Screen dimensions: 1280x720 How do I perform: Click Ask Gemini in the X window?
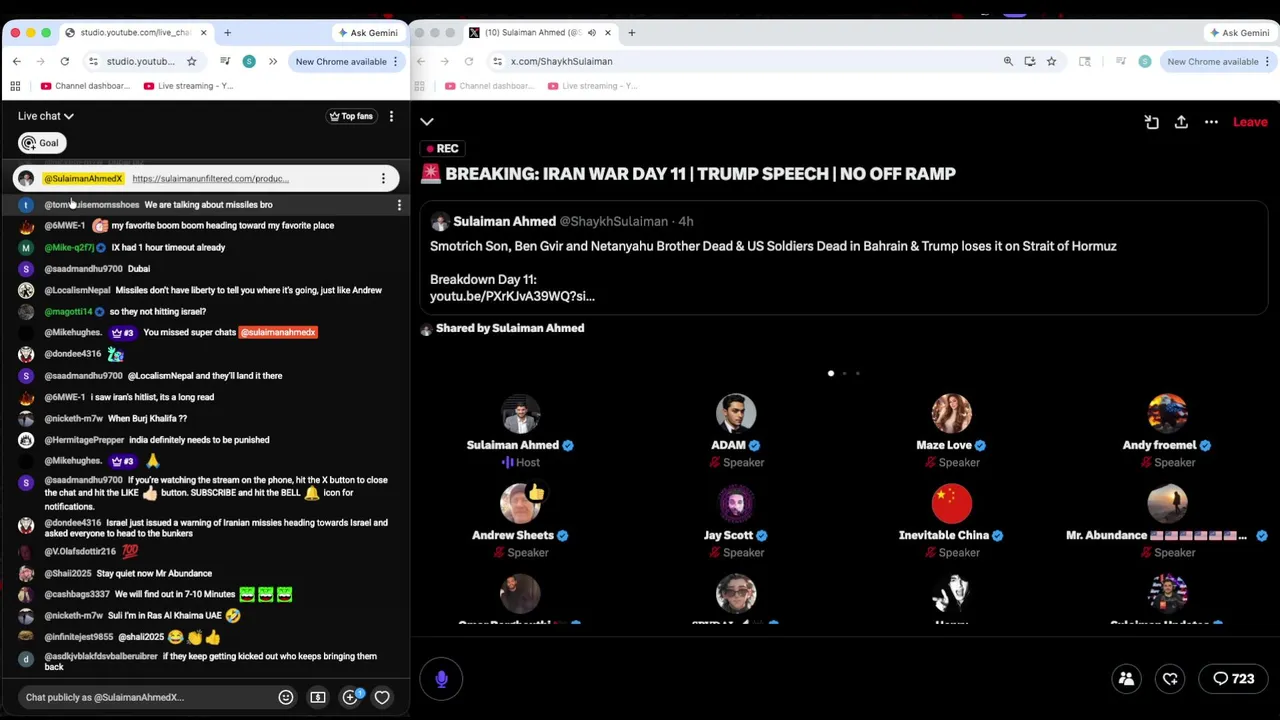1239,33
